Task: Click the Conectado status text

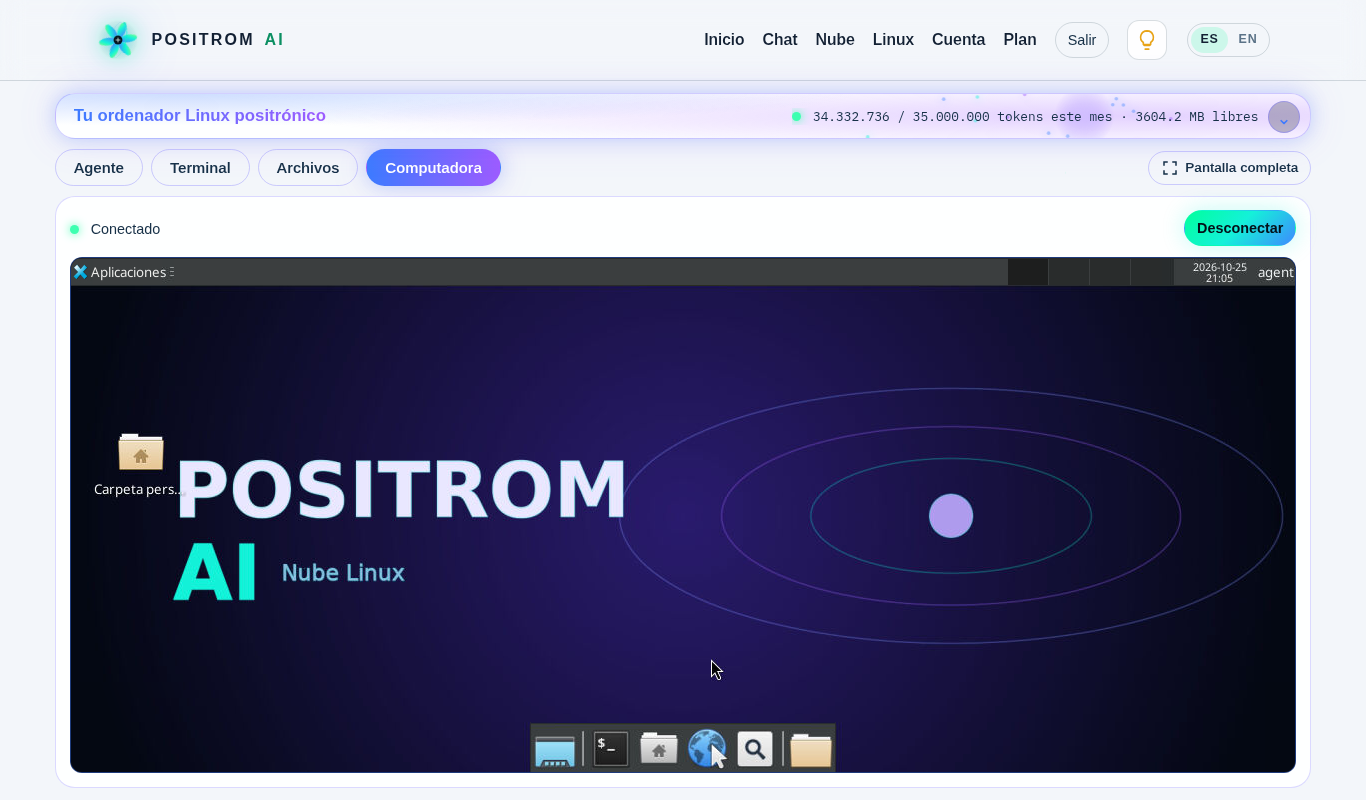Action: coord(125,229)
